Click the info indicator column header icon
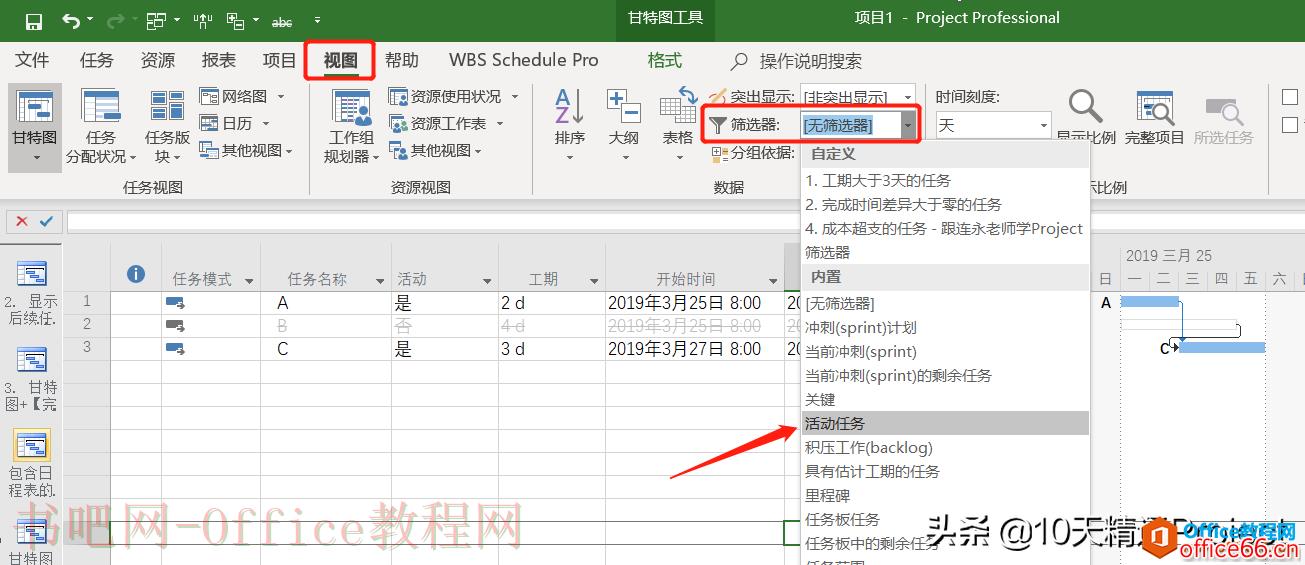Image resolution: width=1305 pixels, height=565 pixels. [136, 274]
